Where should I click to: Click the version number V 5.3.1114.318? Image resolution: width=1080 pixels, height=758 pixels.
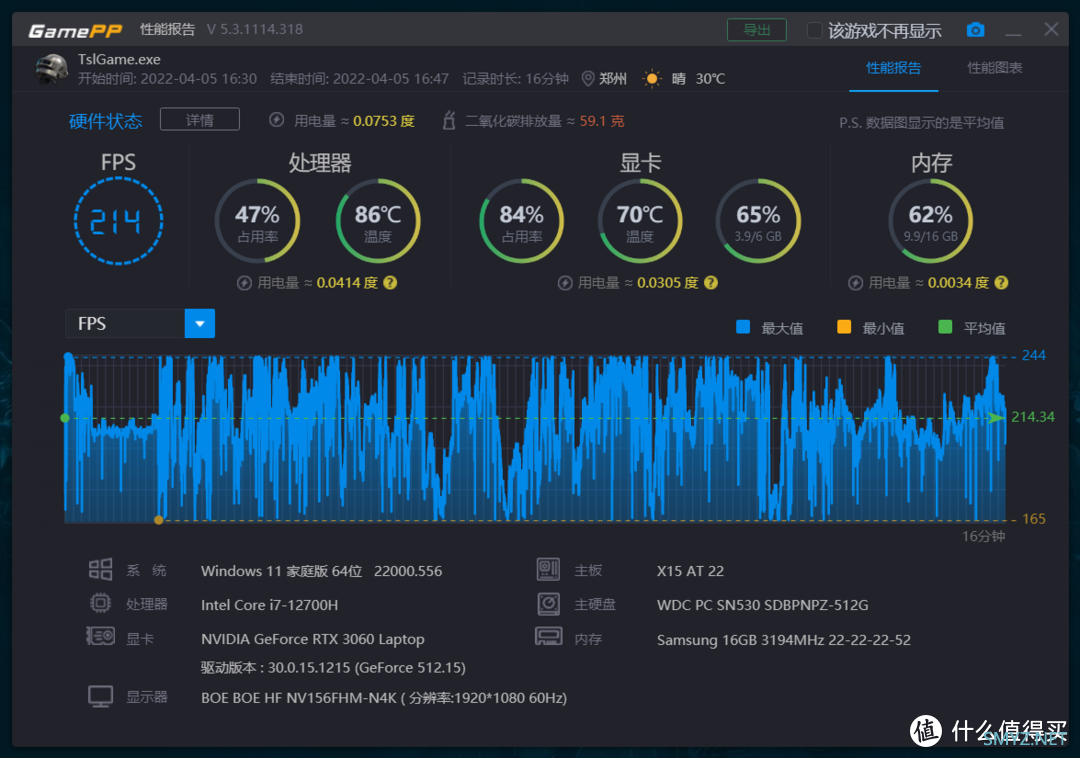click(255, 30)
